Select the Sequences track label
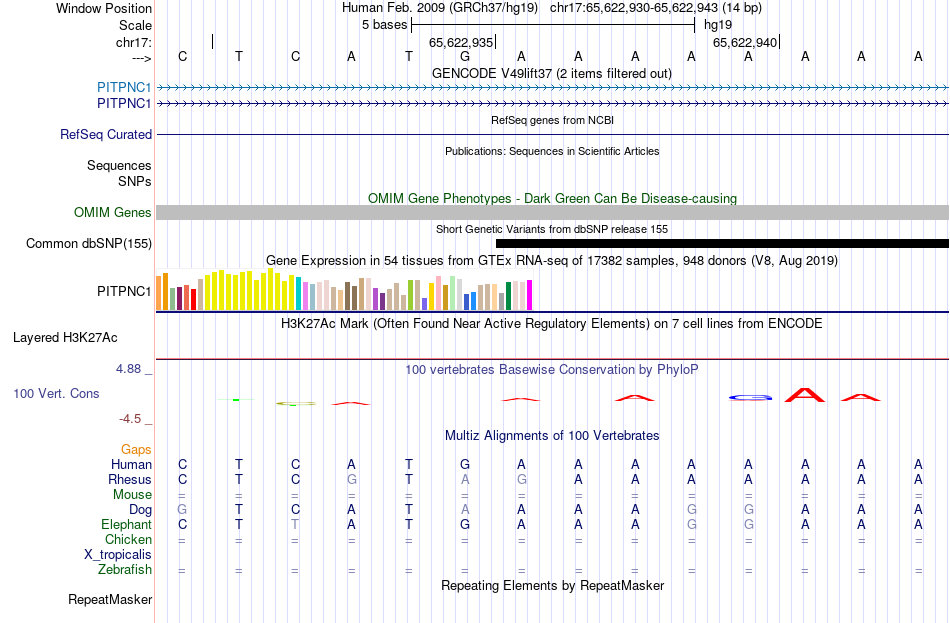 pyautogui.click(x=119, y=165)
